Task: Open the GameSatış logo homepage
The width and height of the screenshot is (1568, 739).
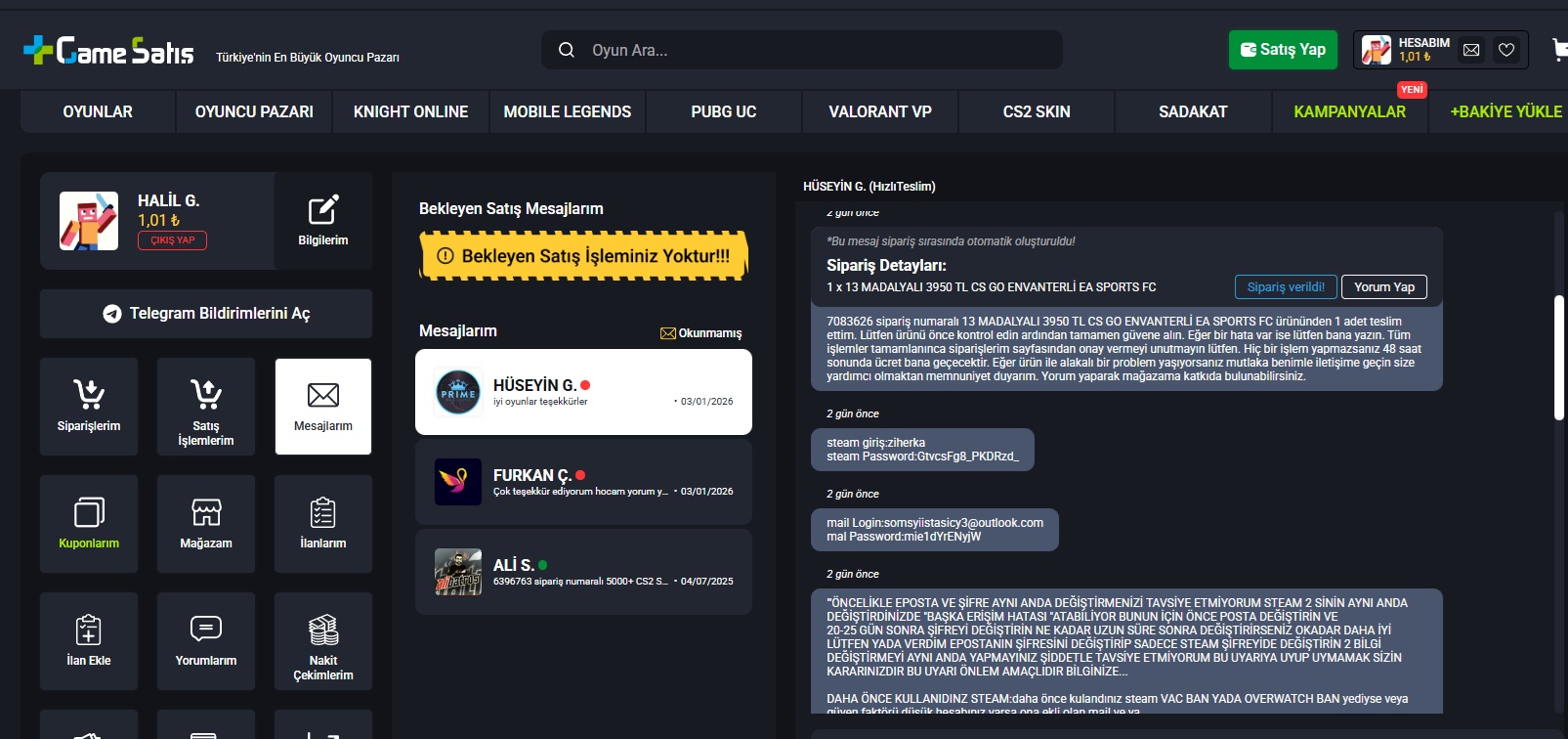Action: 108,50
